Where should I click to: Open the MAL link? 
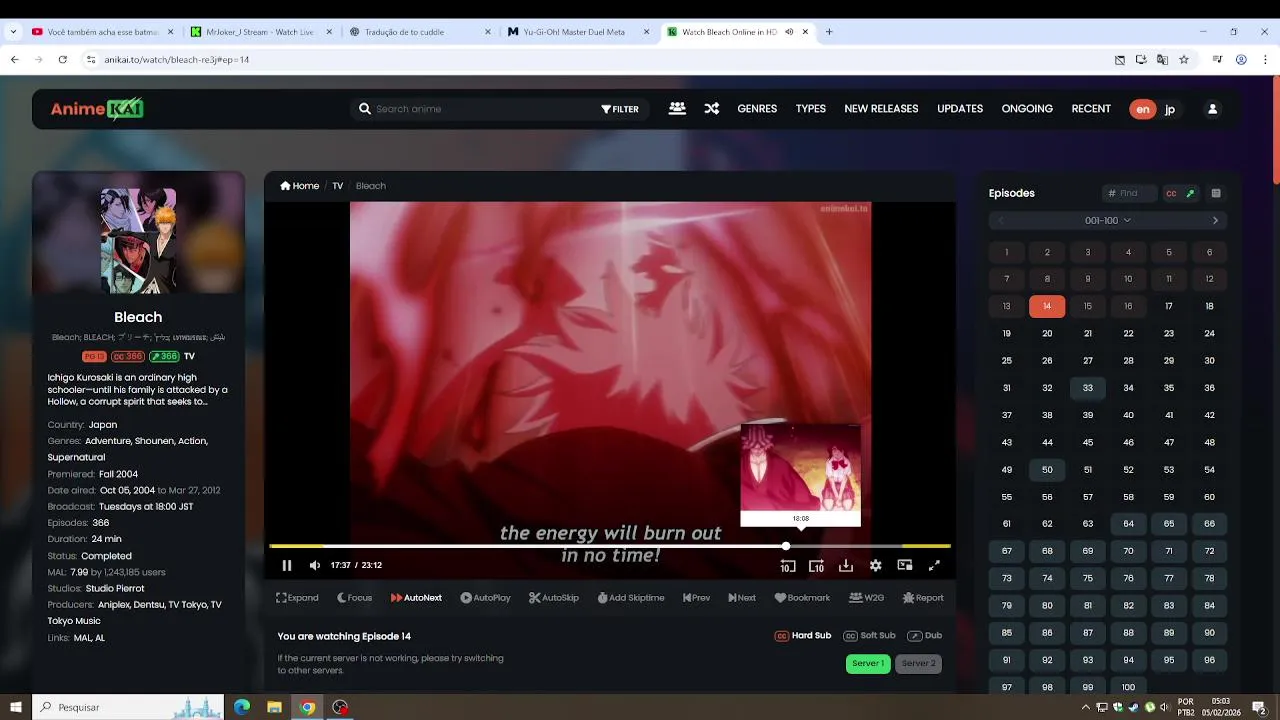tap(81, 638)
